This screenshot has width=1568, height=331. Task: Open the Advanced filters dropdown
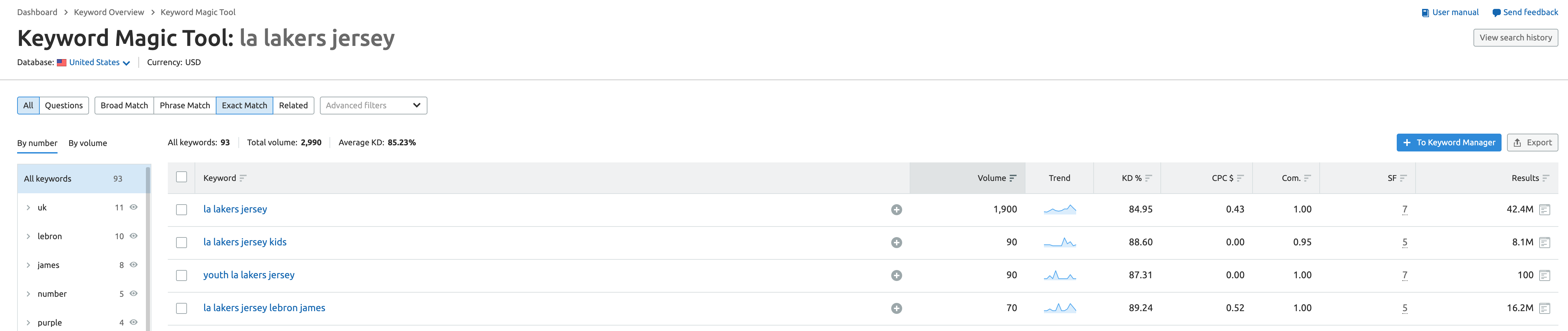click(x=373, y=105)
